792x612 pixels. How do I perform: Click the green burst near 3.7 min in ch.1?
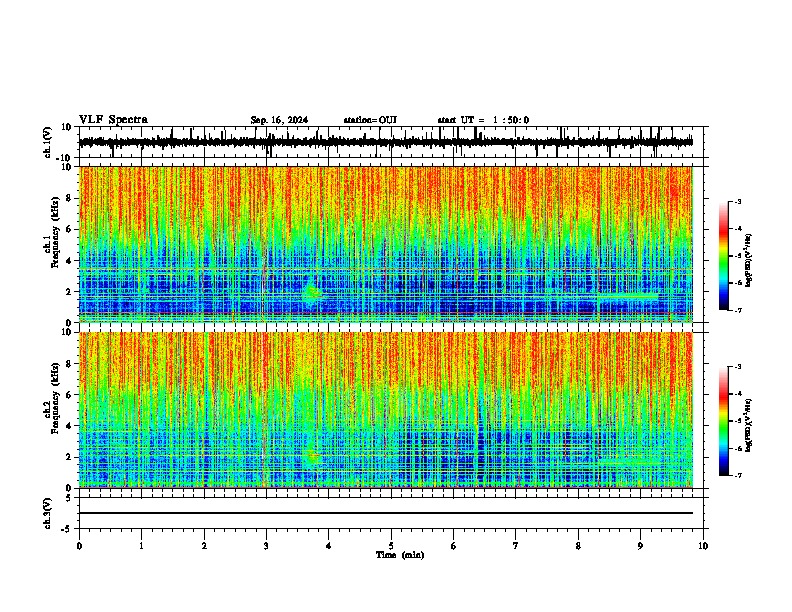(x=312, y=292)
